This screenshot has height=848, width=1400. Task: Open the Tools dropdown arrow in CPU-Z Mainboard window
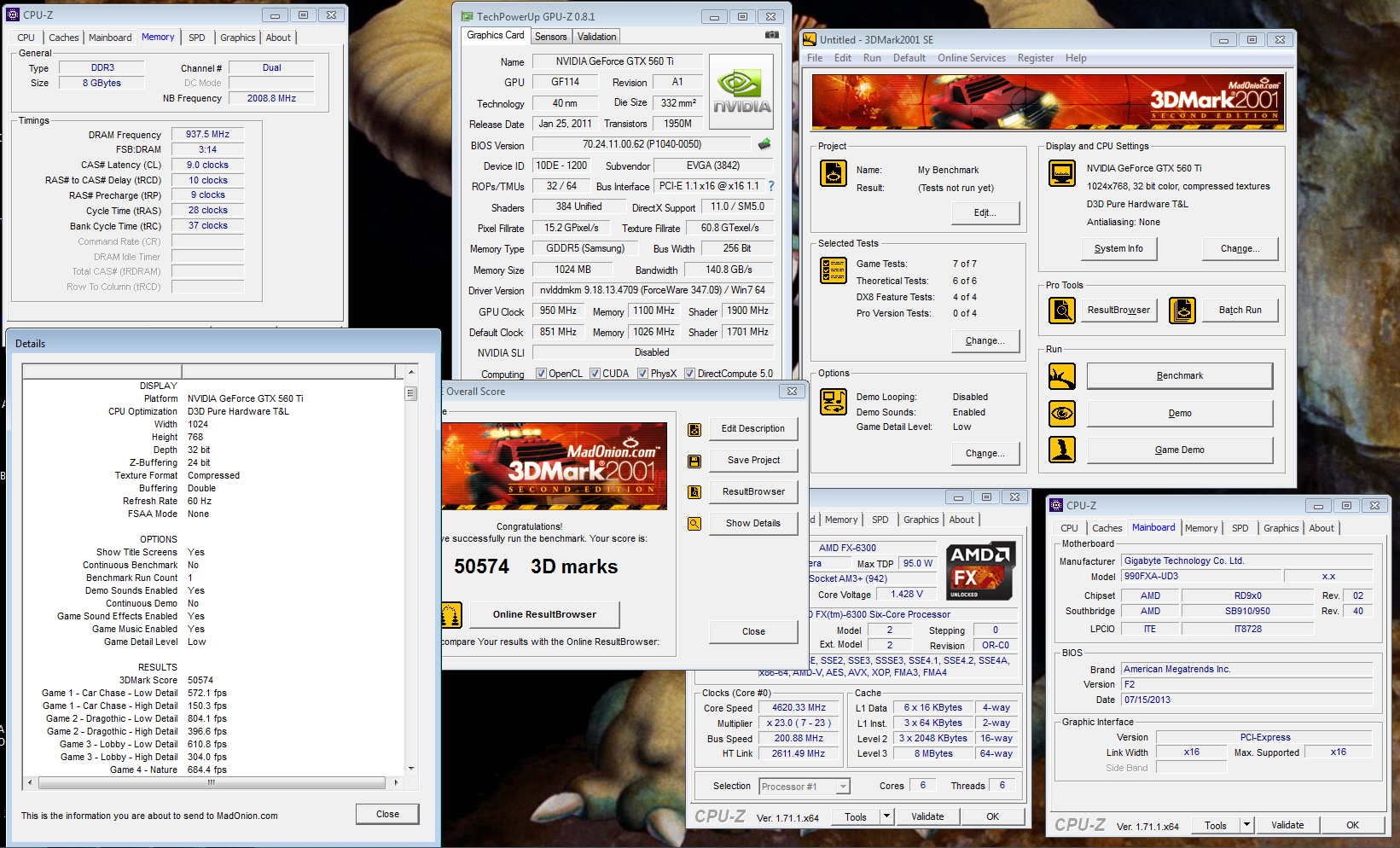point(1247,825)
